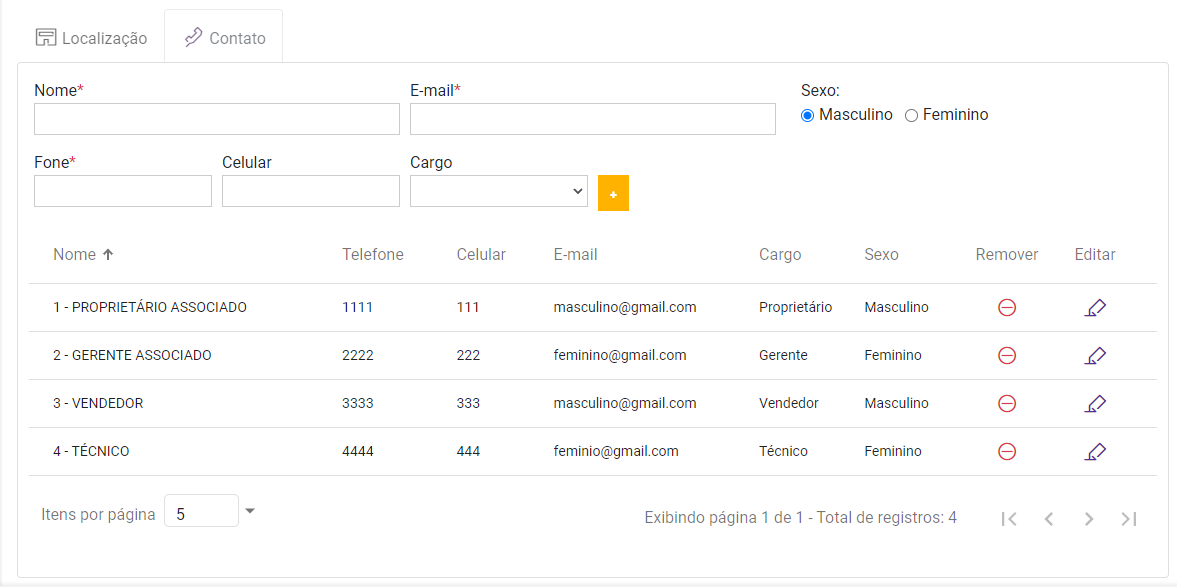
Task: Open the Cargo dropdown list
Action: click(498, 191)
